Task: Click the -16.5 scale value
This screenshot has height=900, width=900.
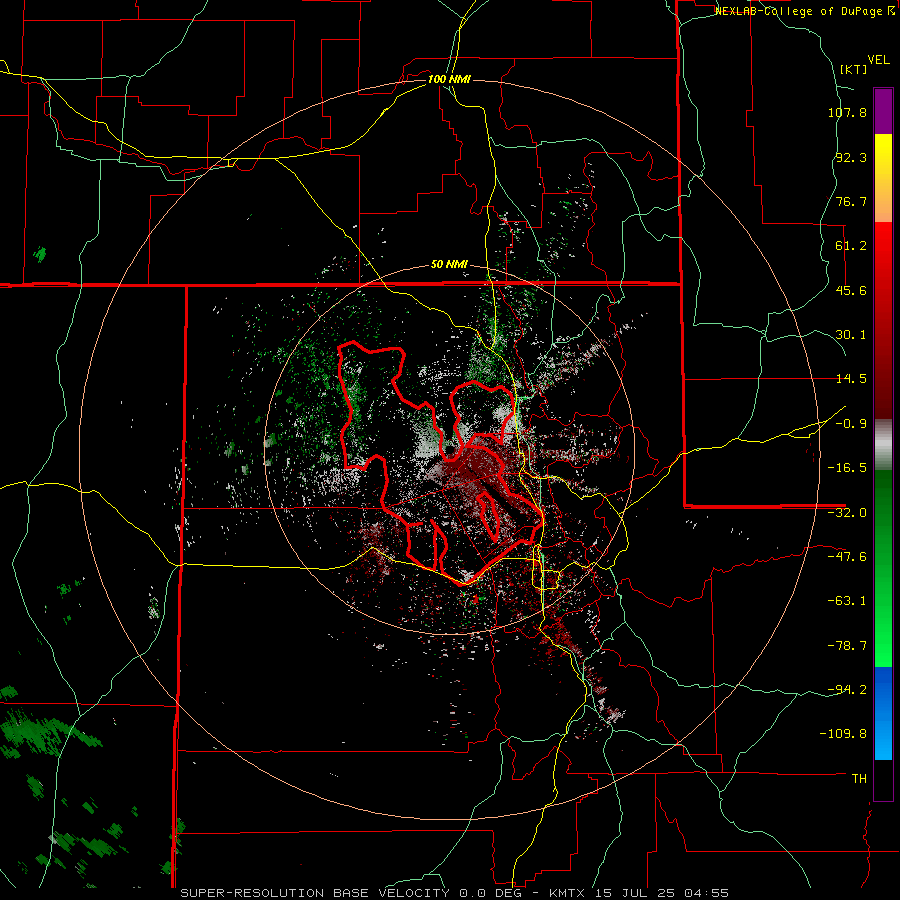Action: [x=847, y=468]
